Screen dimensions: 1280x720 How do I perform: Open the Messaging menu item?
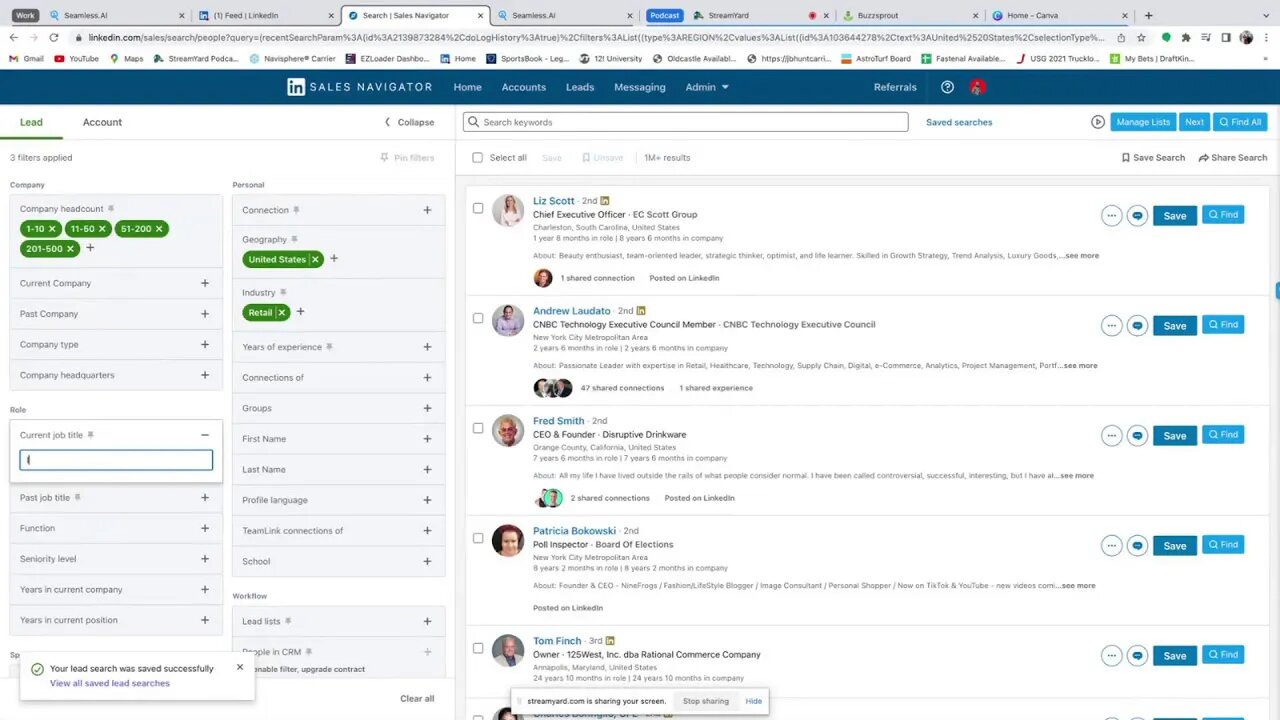pyautogui.click(x=640, y=87)
